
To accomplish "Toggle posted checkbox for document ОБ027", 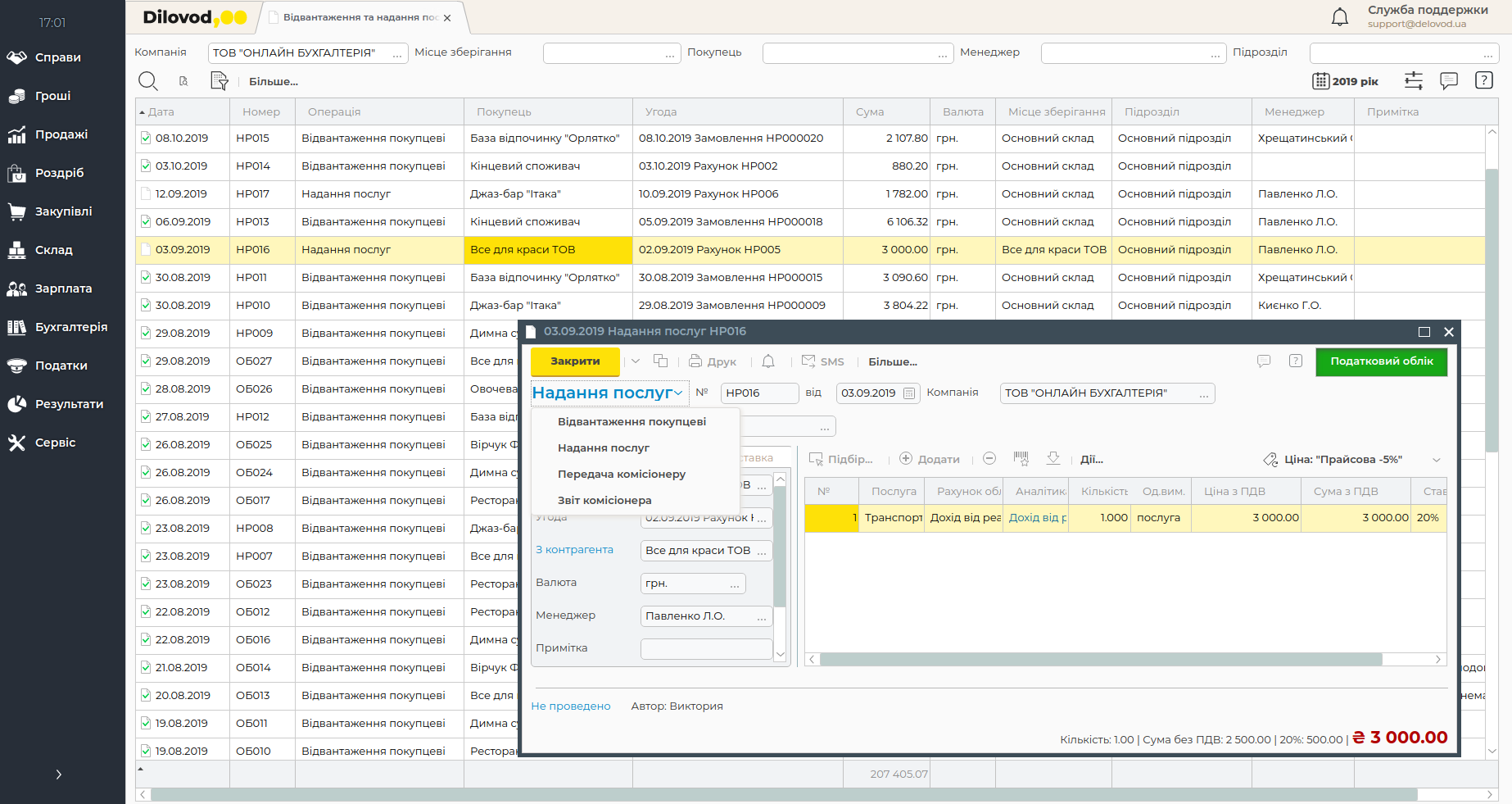I will pos(146,361).
